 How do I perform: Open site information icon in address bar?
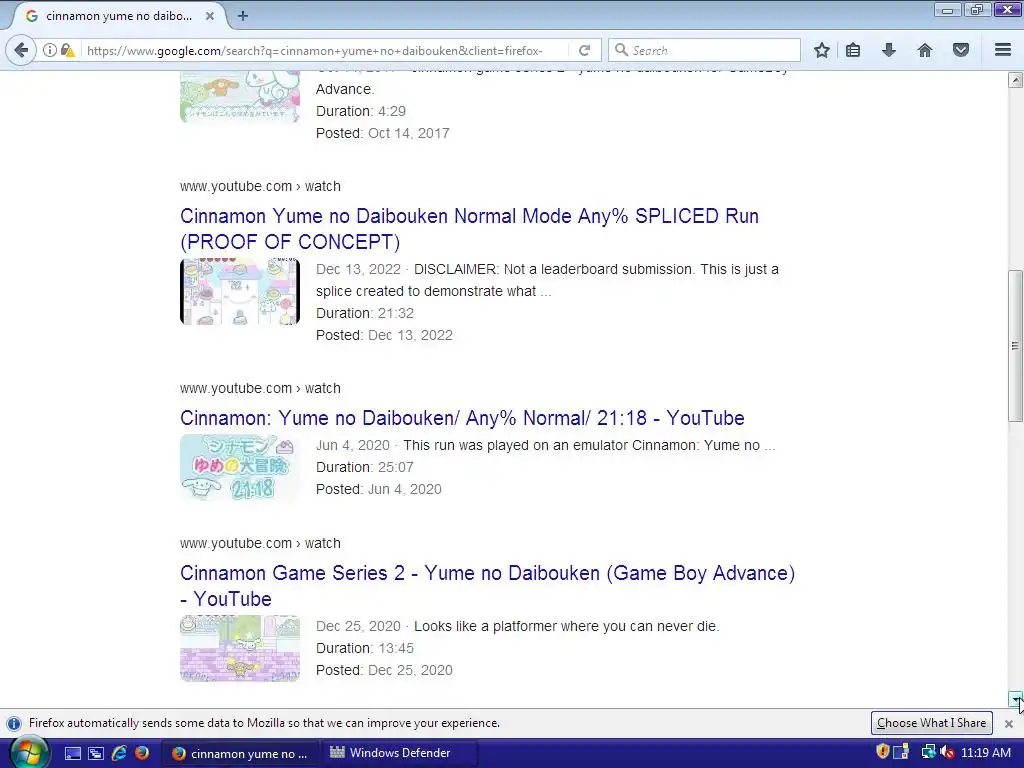(x=50, y=50)
